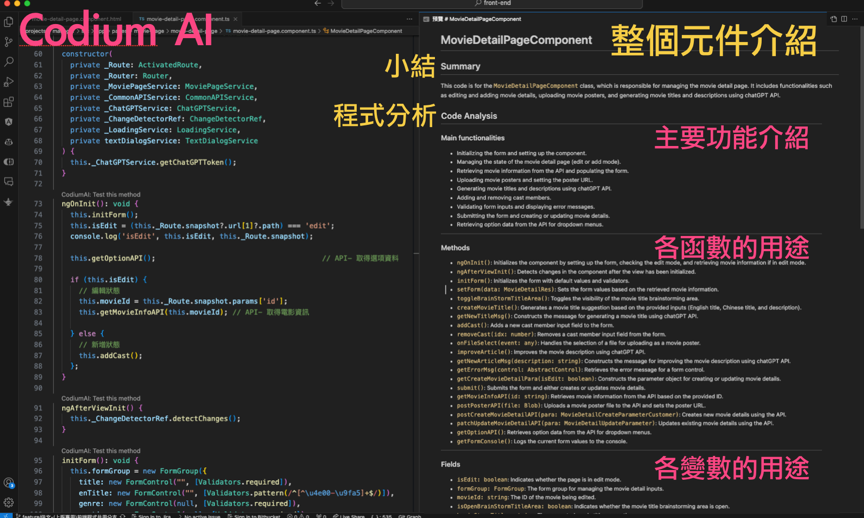Click CodiumAI Test this method above ngOnInit
The width and height of the screenshot is (864, 518).
pyautogui.click(x=101, y=195)
